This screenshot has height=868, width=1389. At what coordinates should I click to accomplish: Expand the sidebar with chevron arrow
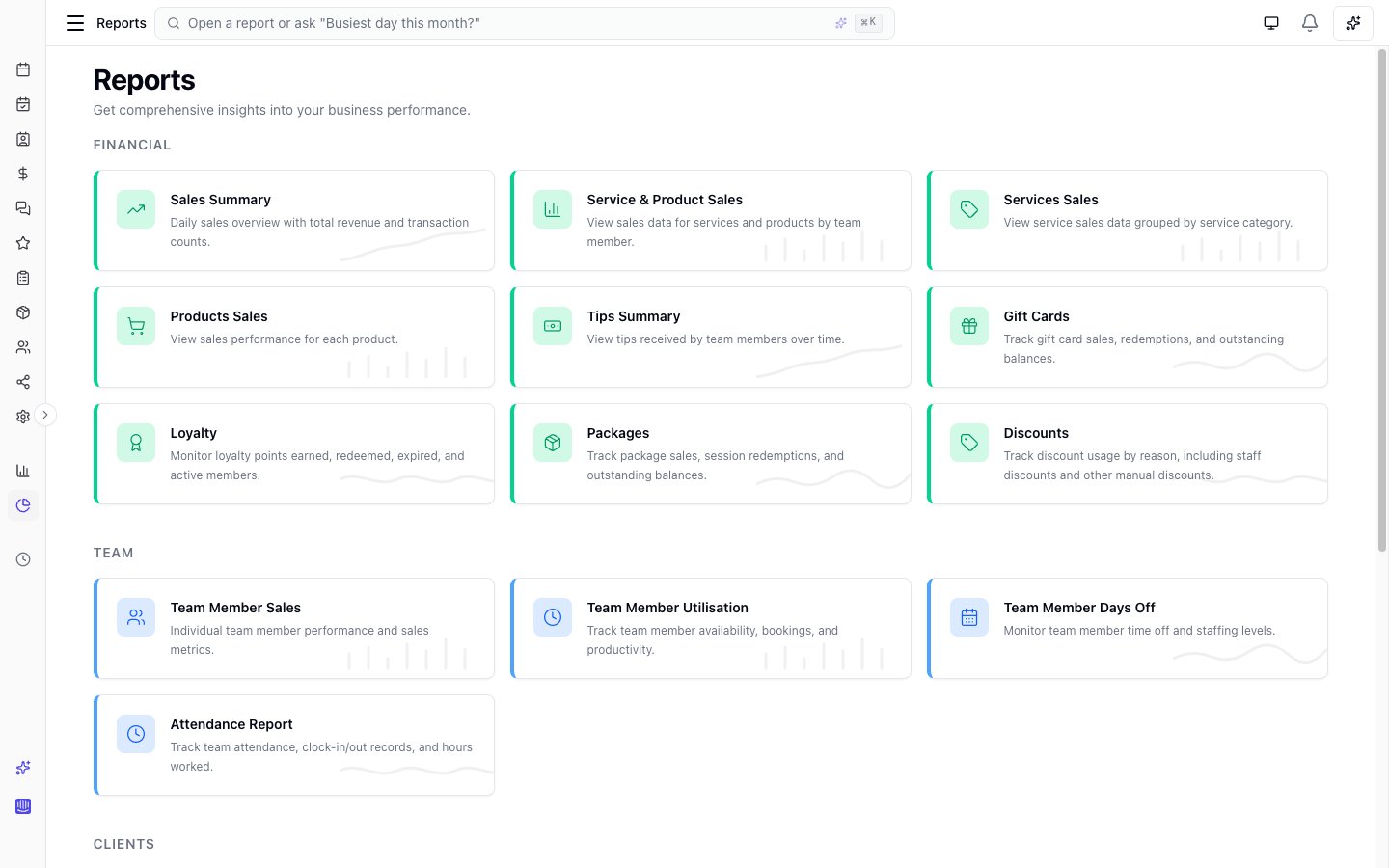[x=45, y=415]
